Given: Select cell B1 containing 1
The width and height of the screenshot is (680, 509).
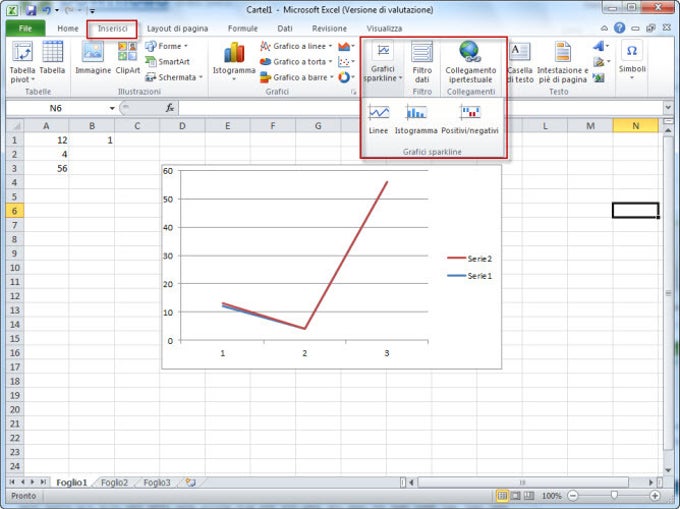Looking at the screenshot, I should pos(92,140).
